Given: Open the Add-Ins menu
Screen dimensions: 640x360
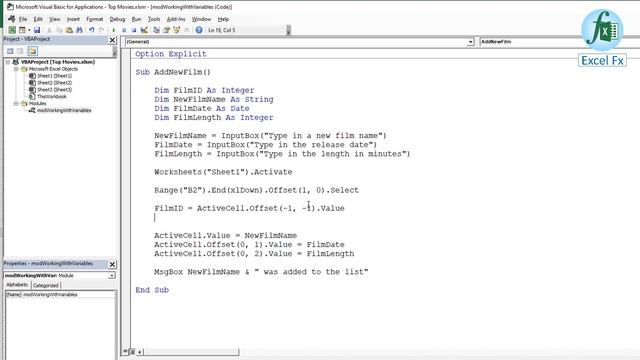Looking at the screenshot, I should [176, 19].
